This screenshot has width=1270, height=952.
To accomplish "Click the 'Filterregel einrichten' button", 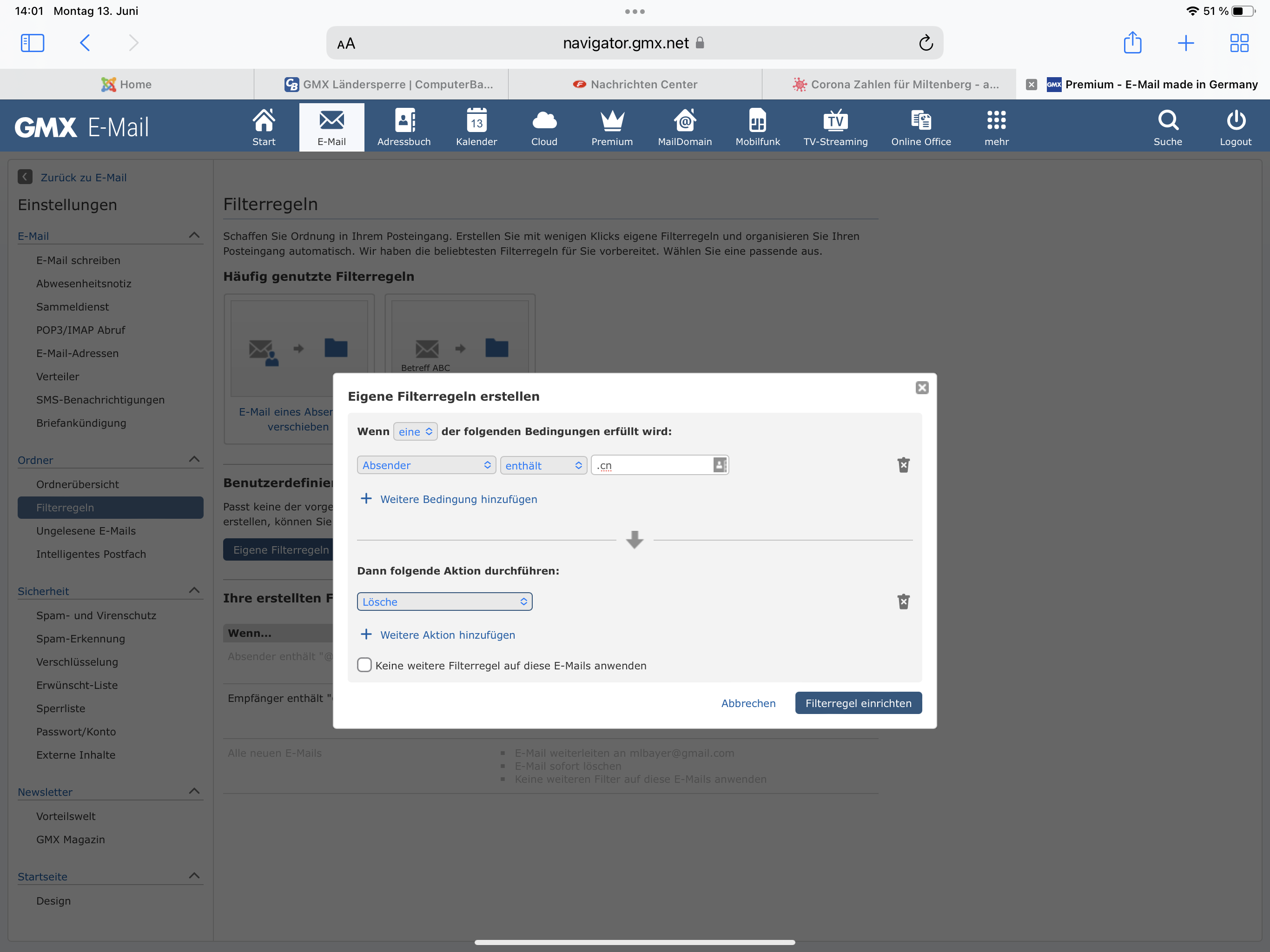I will [x=858, y=703].
